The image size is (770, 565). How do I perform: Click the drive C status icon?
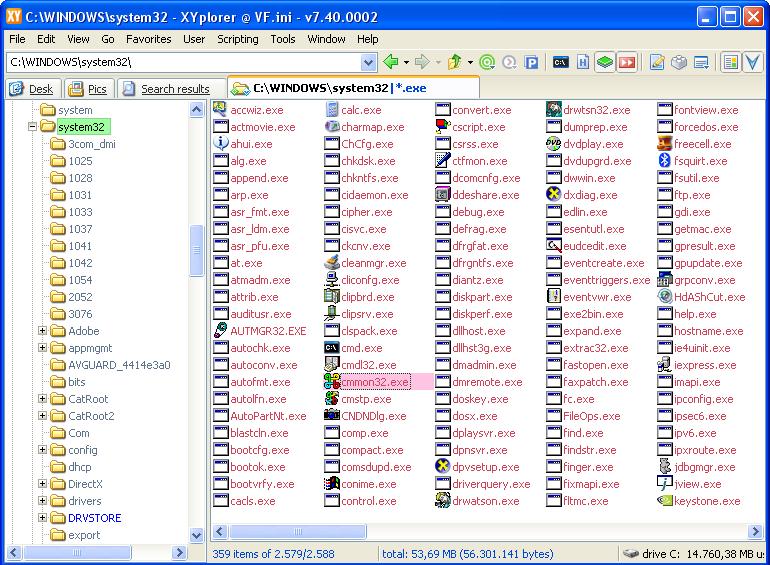(631, 554)
